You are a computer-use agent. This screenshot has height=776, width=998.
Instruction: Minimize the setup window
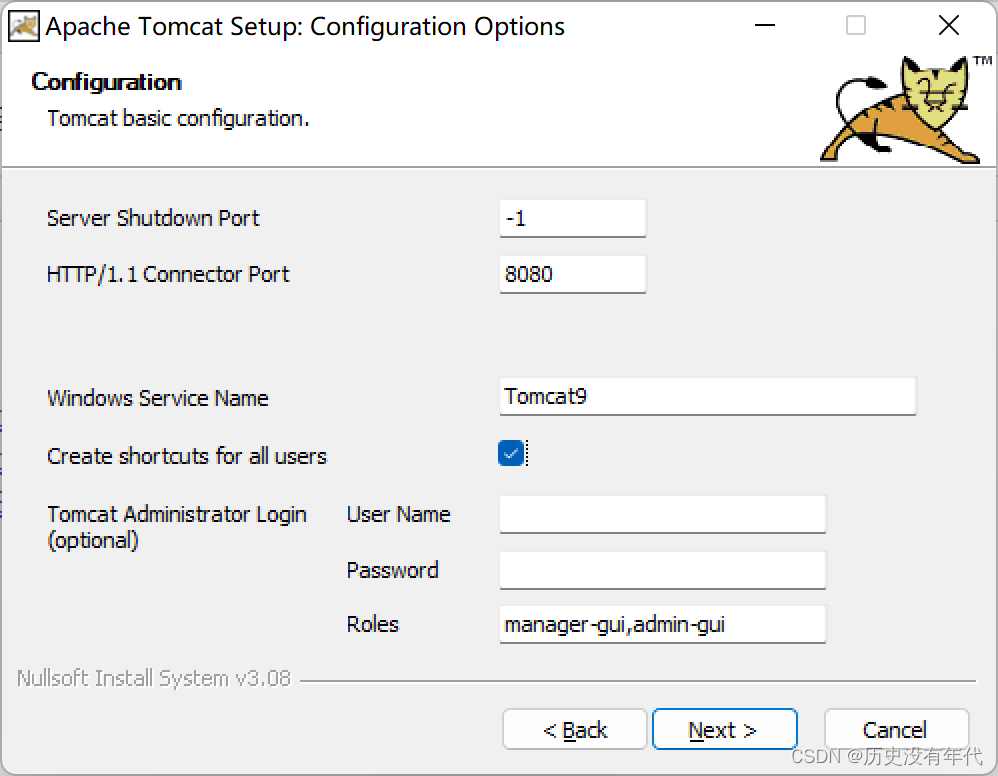[x=764, y=25]
